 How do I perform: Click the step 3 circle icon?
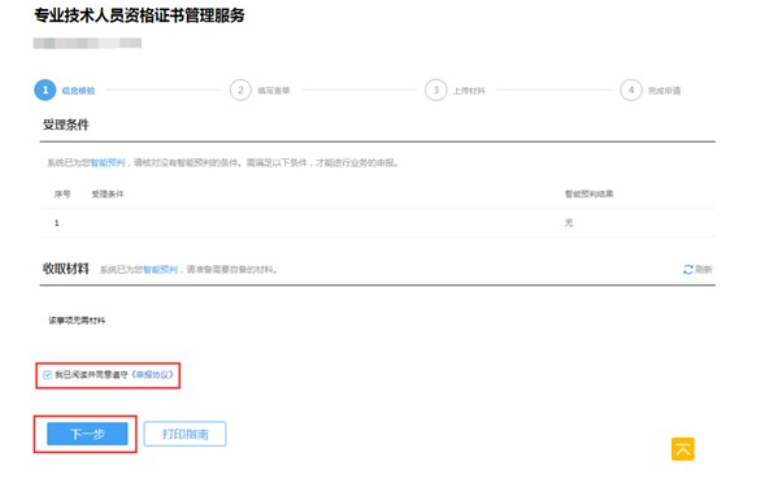[434, 91]
